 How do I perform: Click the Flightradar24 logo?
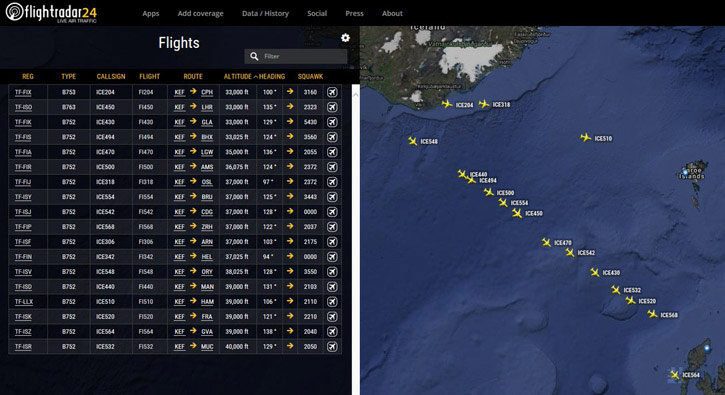(x=51, y=12)
